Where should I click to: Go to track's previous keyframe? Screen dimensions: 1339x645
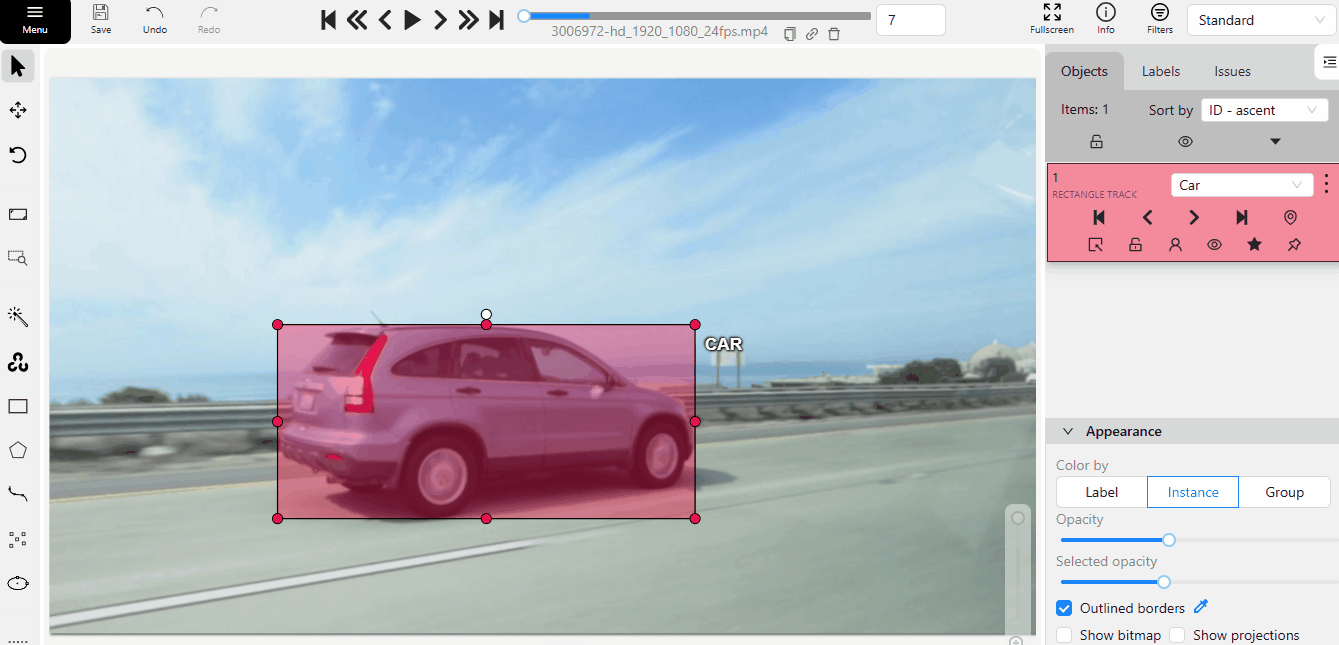click(x=1148, y=217)
